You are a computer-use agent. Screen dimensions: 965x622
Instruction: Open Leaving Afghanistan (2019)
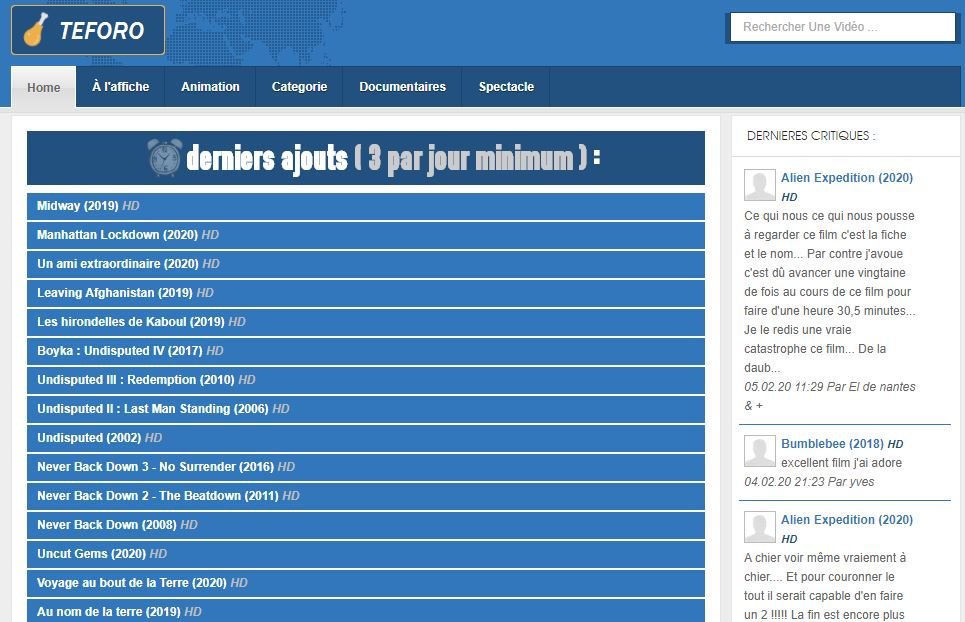click(366, 293)
